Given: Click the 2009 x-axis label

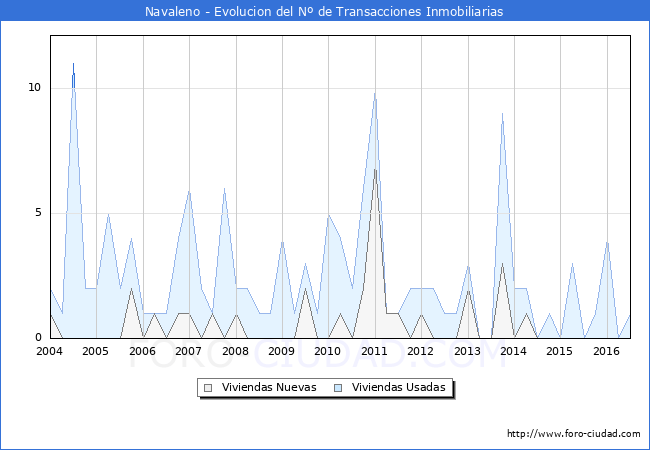Looking at the screenshot, I should coord(281,351).
